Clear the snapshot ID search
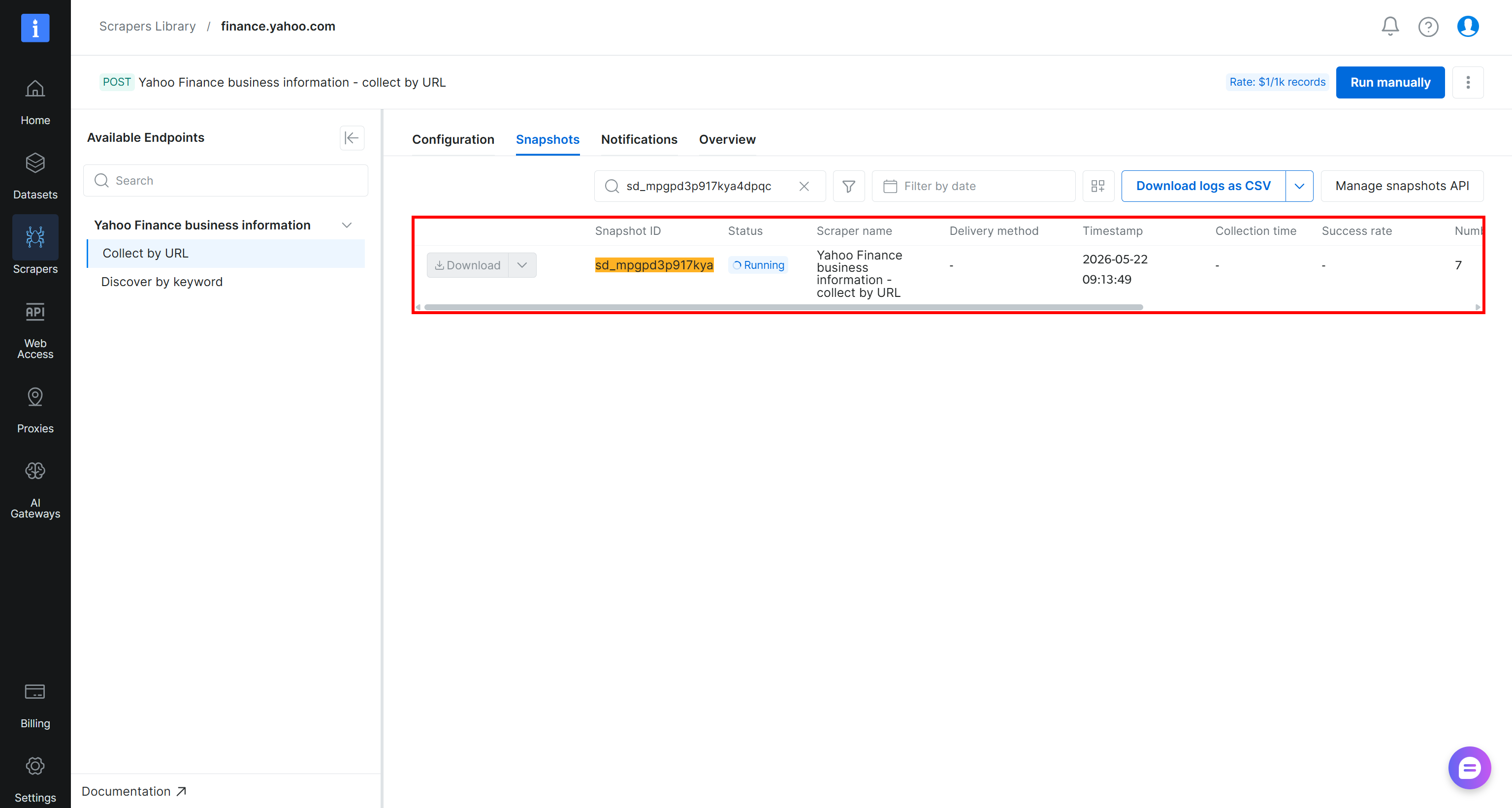 804,186
